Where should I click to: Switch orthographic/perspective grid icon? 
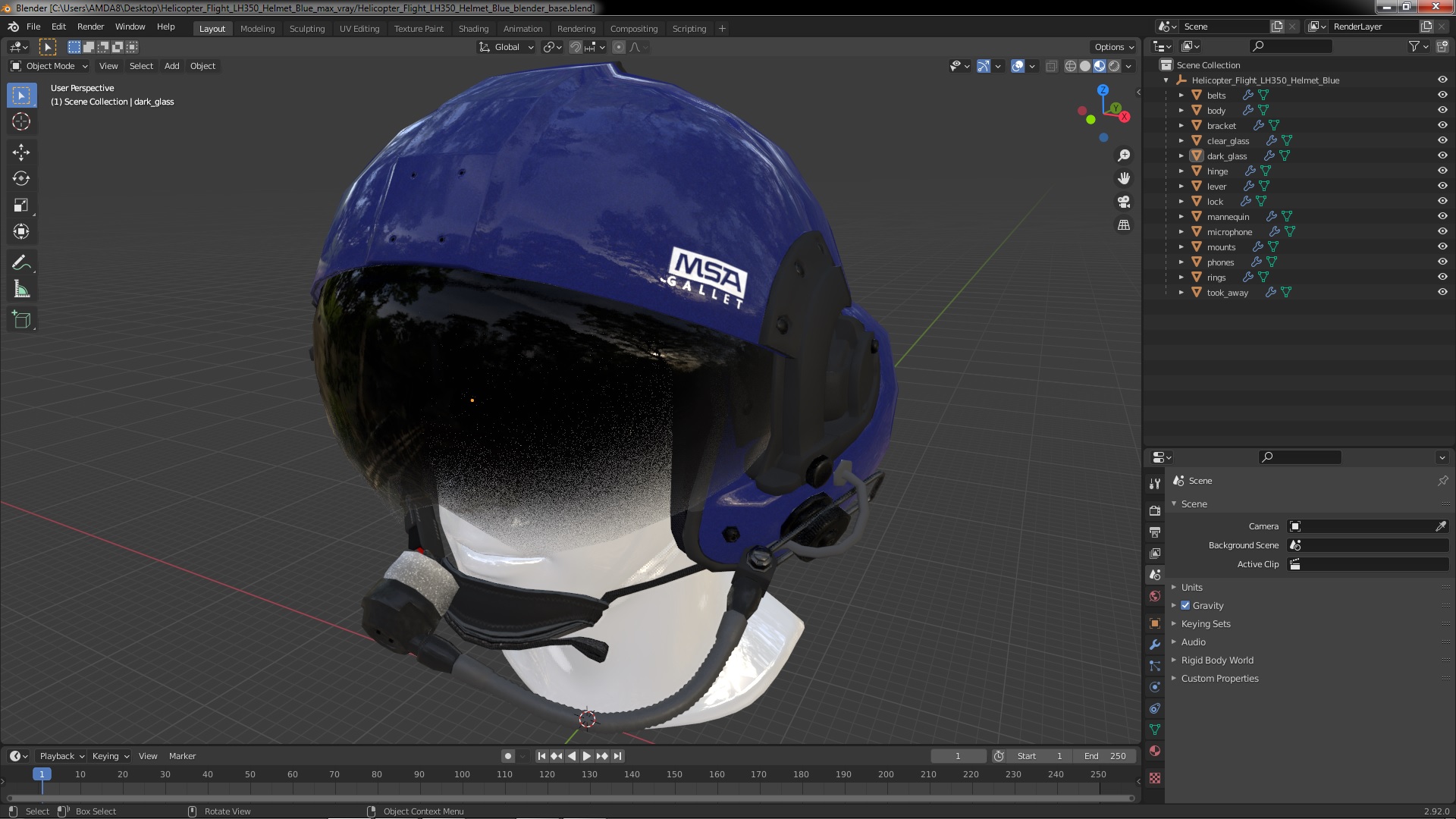point(1124,225)
